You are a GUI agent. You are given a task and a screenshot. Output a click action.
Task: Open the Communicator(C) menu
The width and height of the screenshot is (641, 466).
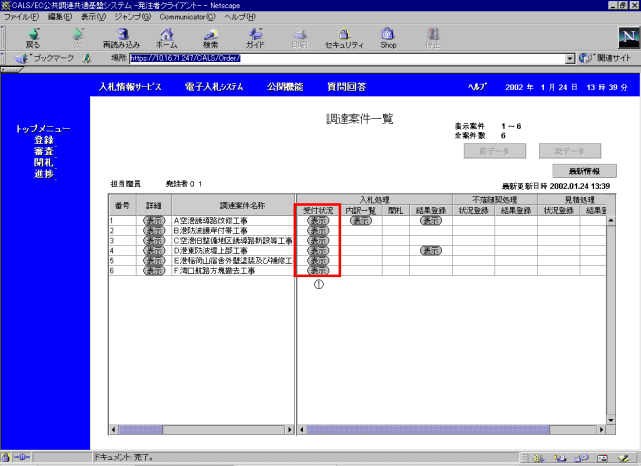pos(187,17)
